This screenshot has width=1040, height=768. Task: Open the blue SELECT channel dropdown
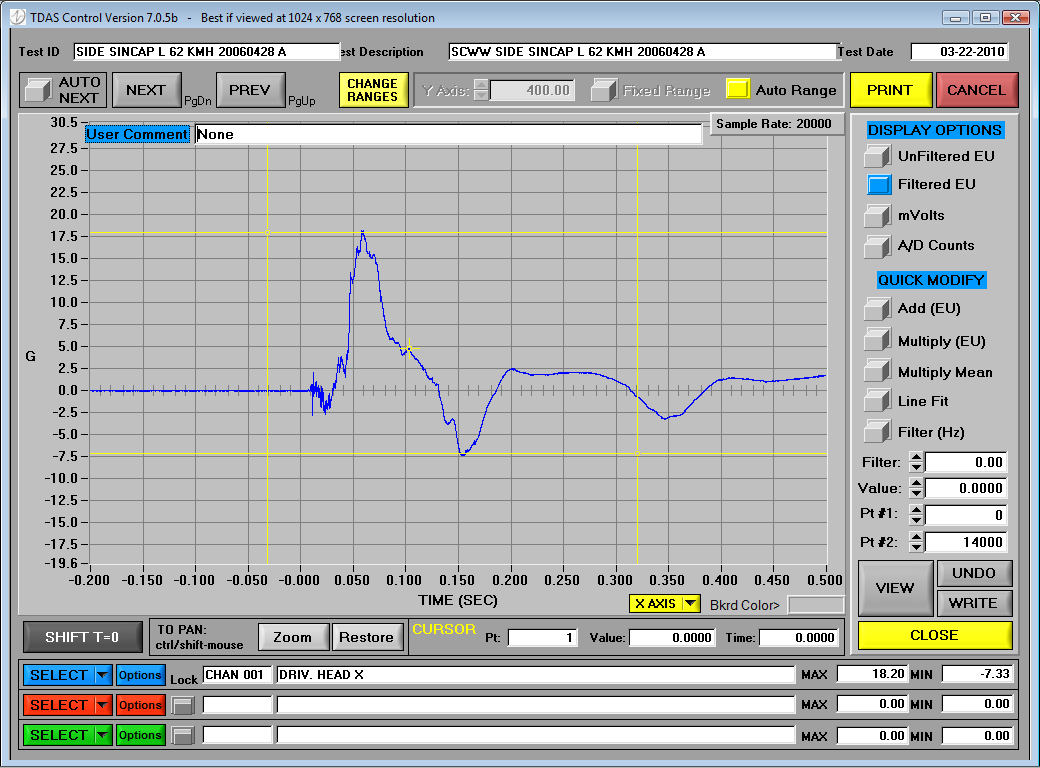68,675
